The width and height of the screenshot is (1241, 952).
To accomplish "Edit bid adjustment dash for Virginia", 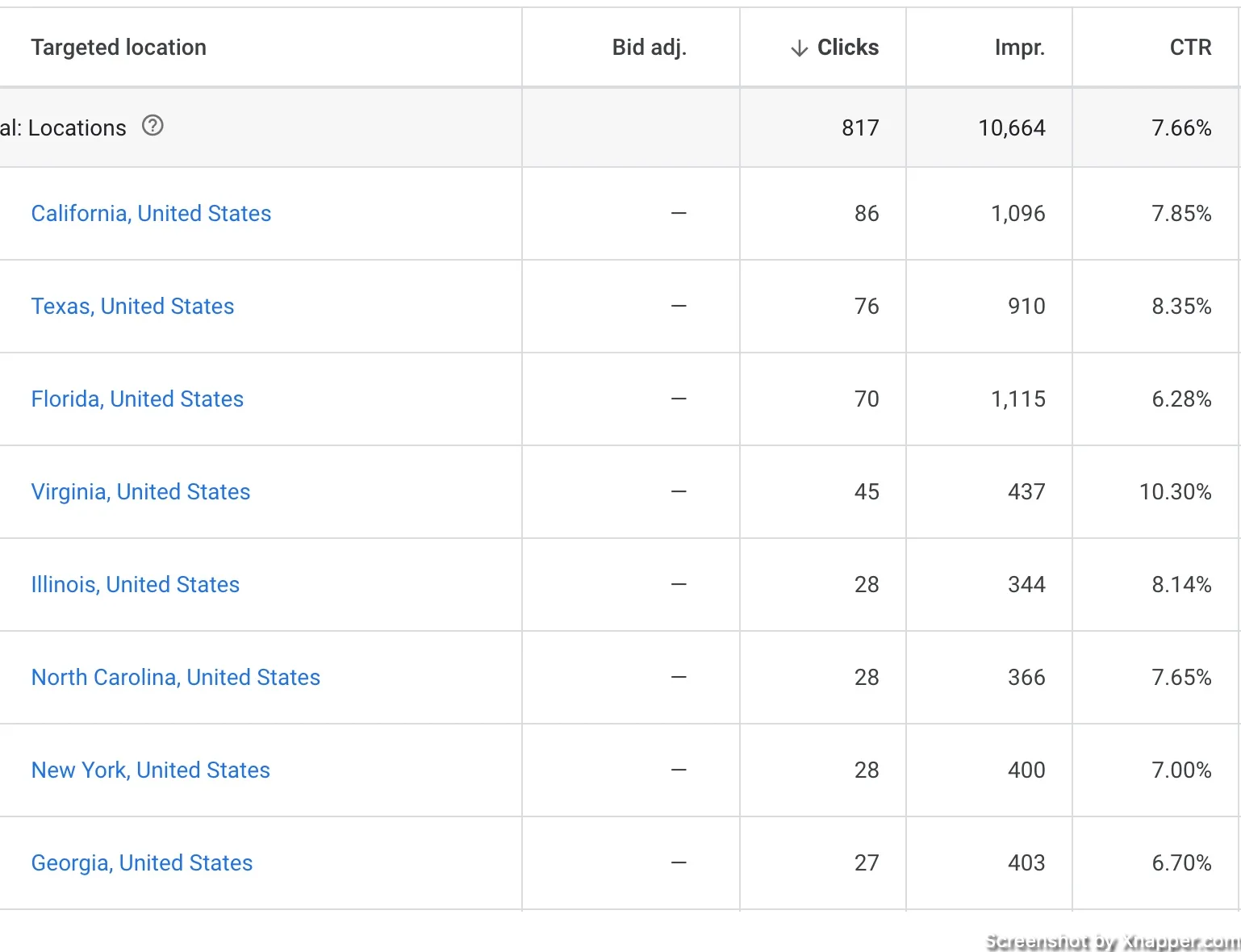I will 679,491.
